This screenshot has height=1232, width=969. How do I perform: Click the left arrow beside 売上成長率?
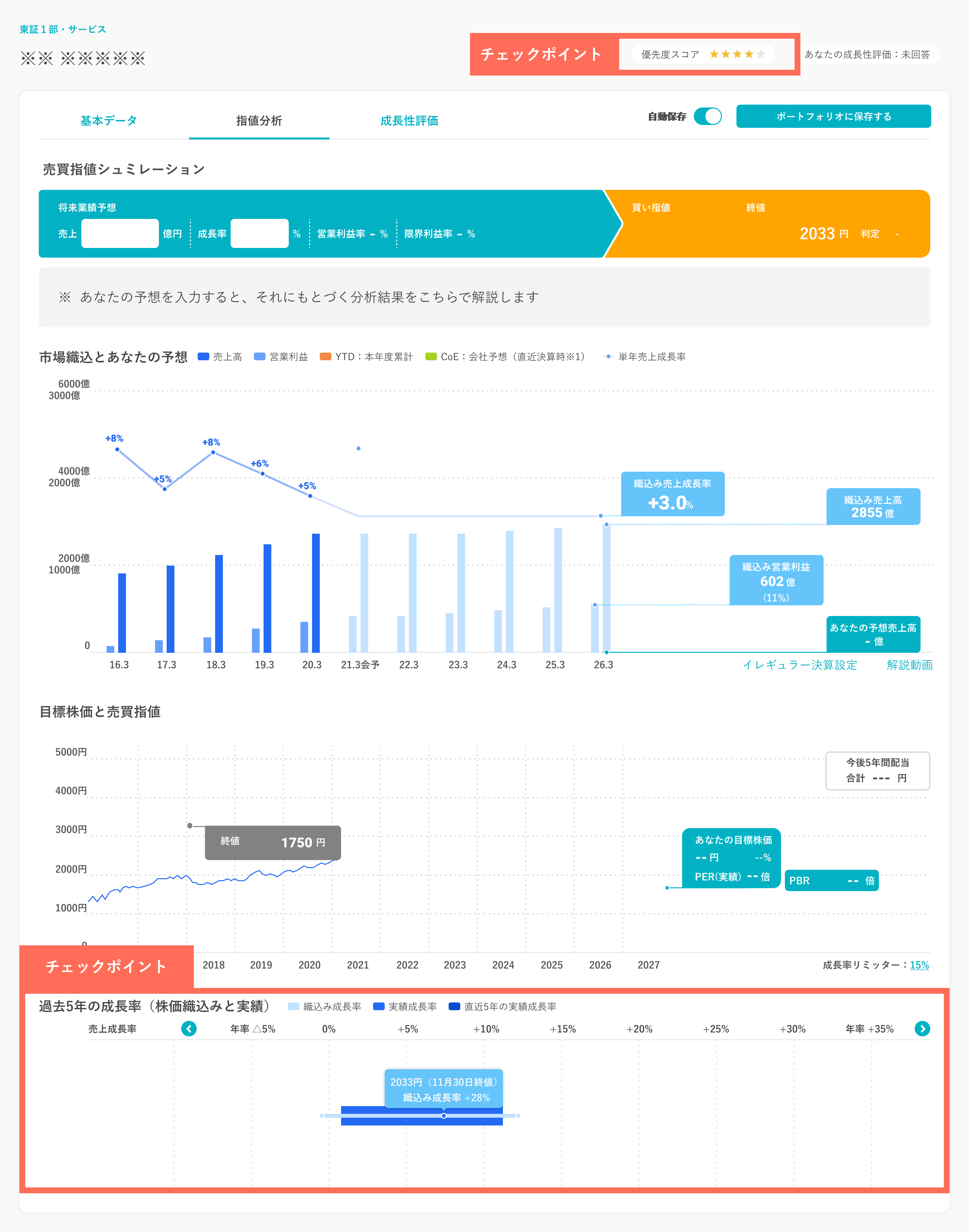(x=189, y=1029)
